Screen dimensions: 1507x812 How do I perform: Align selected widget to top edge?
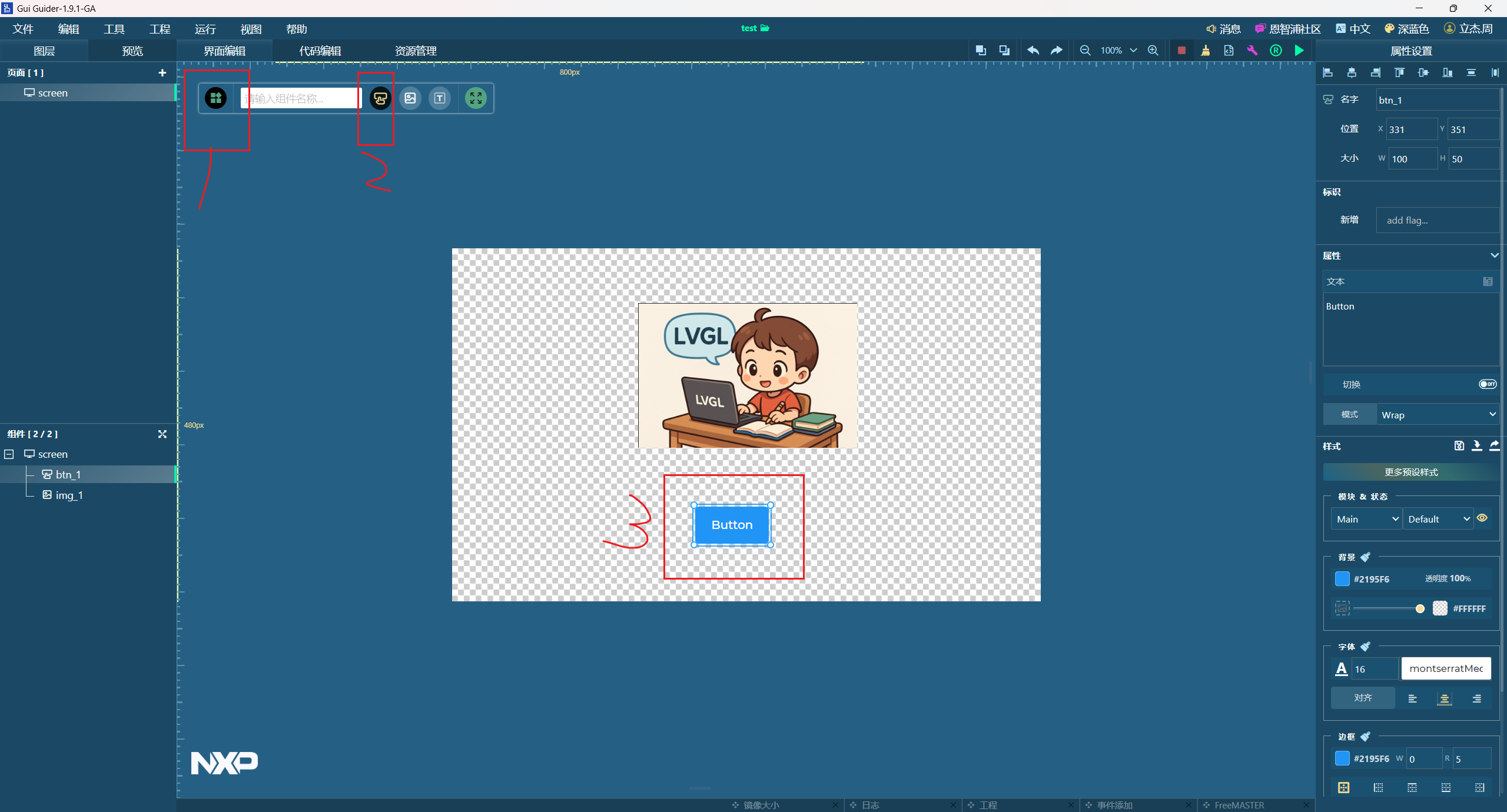tap(1399, 72)
